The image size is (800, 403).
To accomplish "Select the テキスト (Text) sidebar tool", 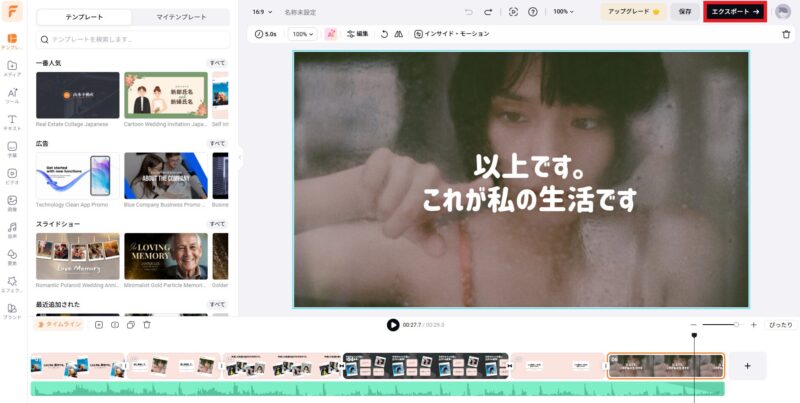I will pos(12,123).
